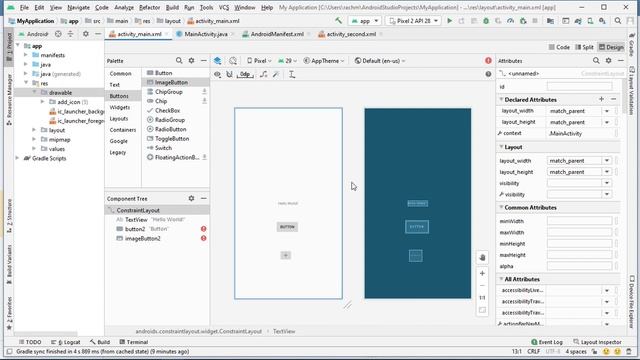Click the scroll-from-source target icon in Project panel

(x=58, y=34)
